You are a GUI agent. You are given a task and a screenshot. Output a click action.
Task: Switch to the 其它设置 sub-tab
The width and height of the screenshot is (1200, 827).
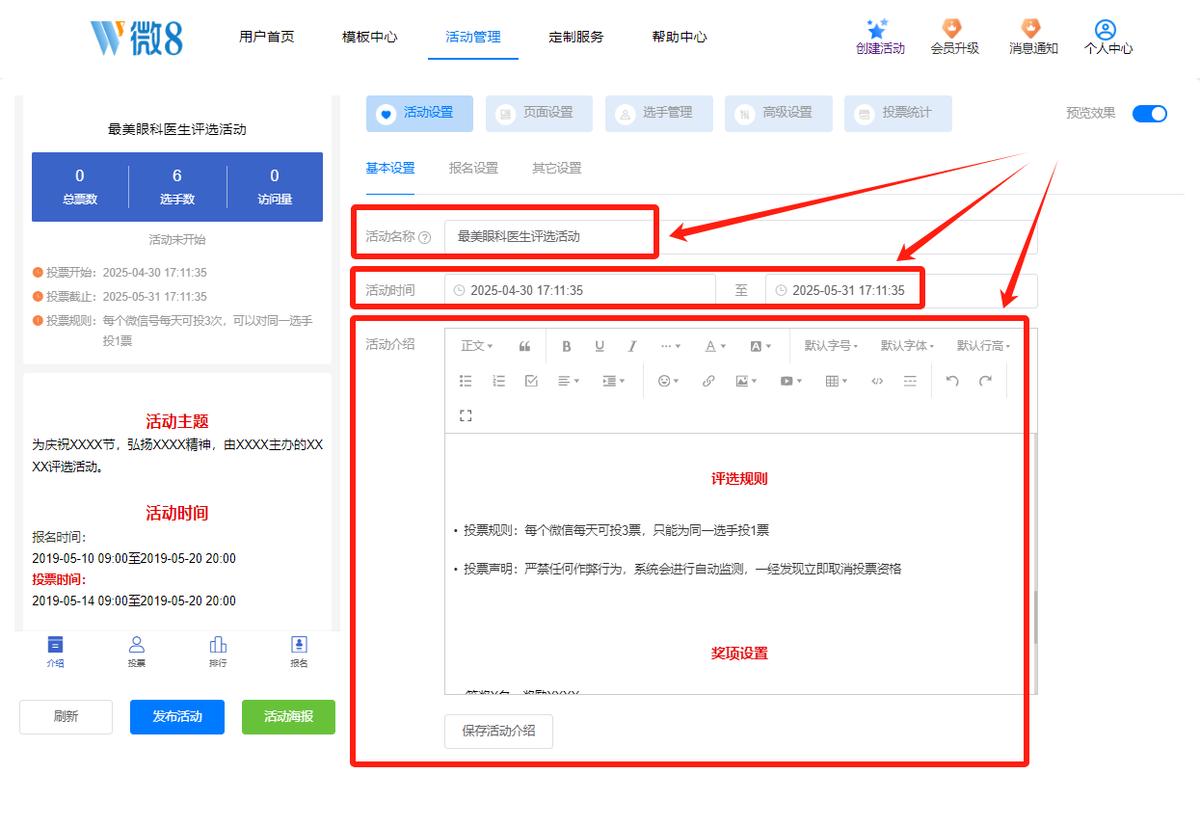click(x=557, y=168)
